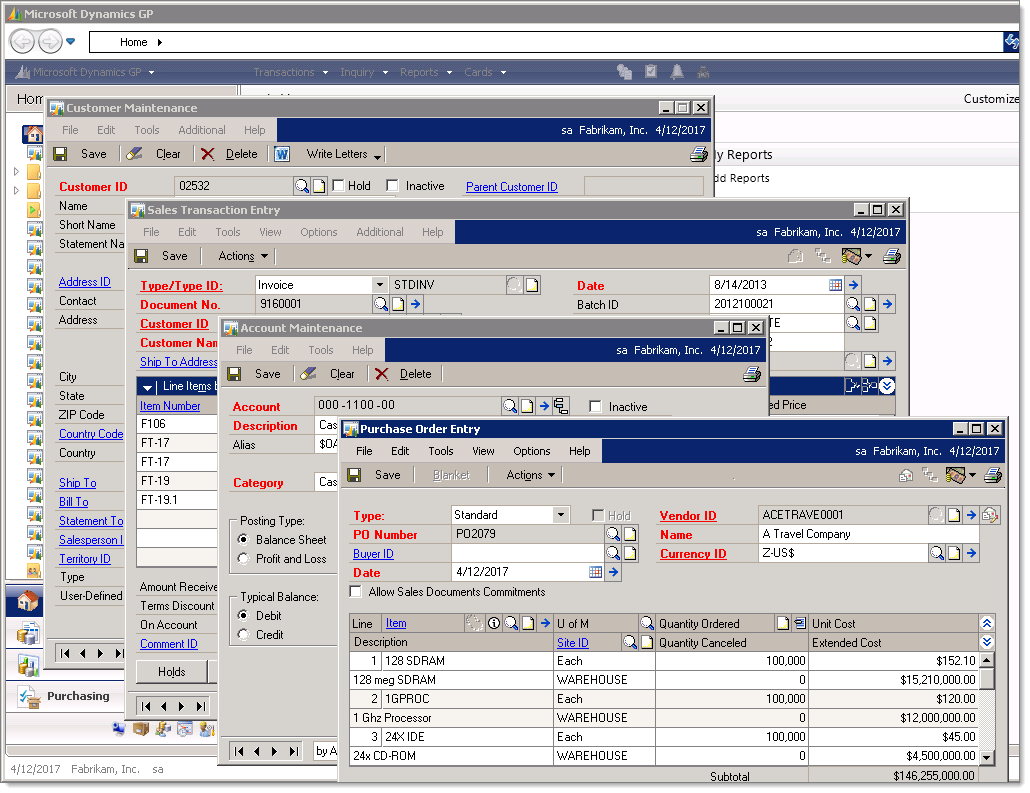Click Word icon beside Write Letters
Screen dimensions: 1030x793
(282, 154)
